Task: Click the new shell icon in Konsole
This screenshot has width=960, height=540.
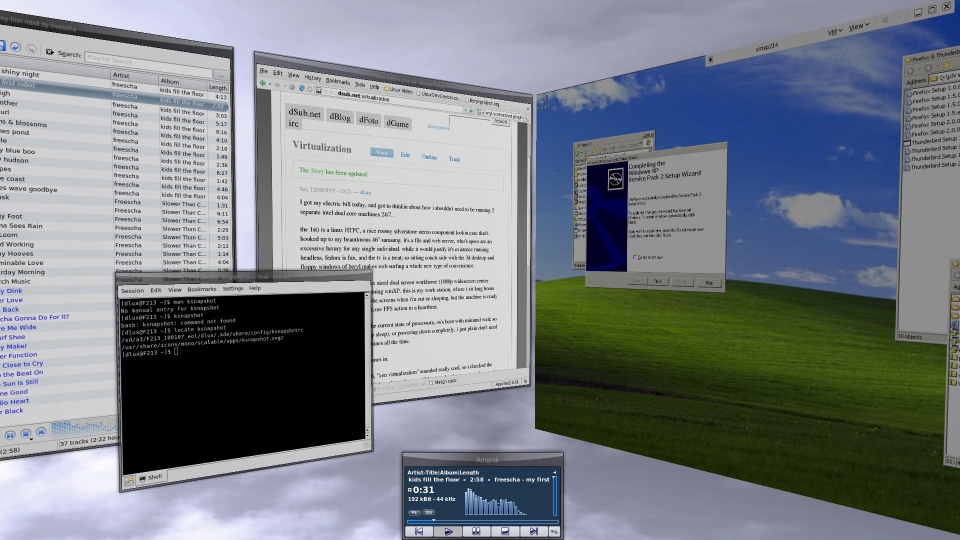Action: tap(129, 479)
